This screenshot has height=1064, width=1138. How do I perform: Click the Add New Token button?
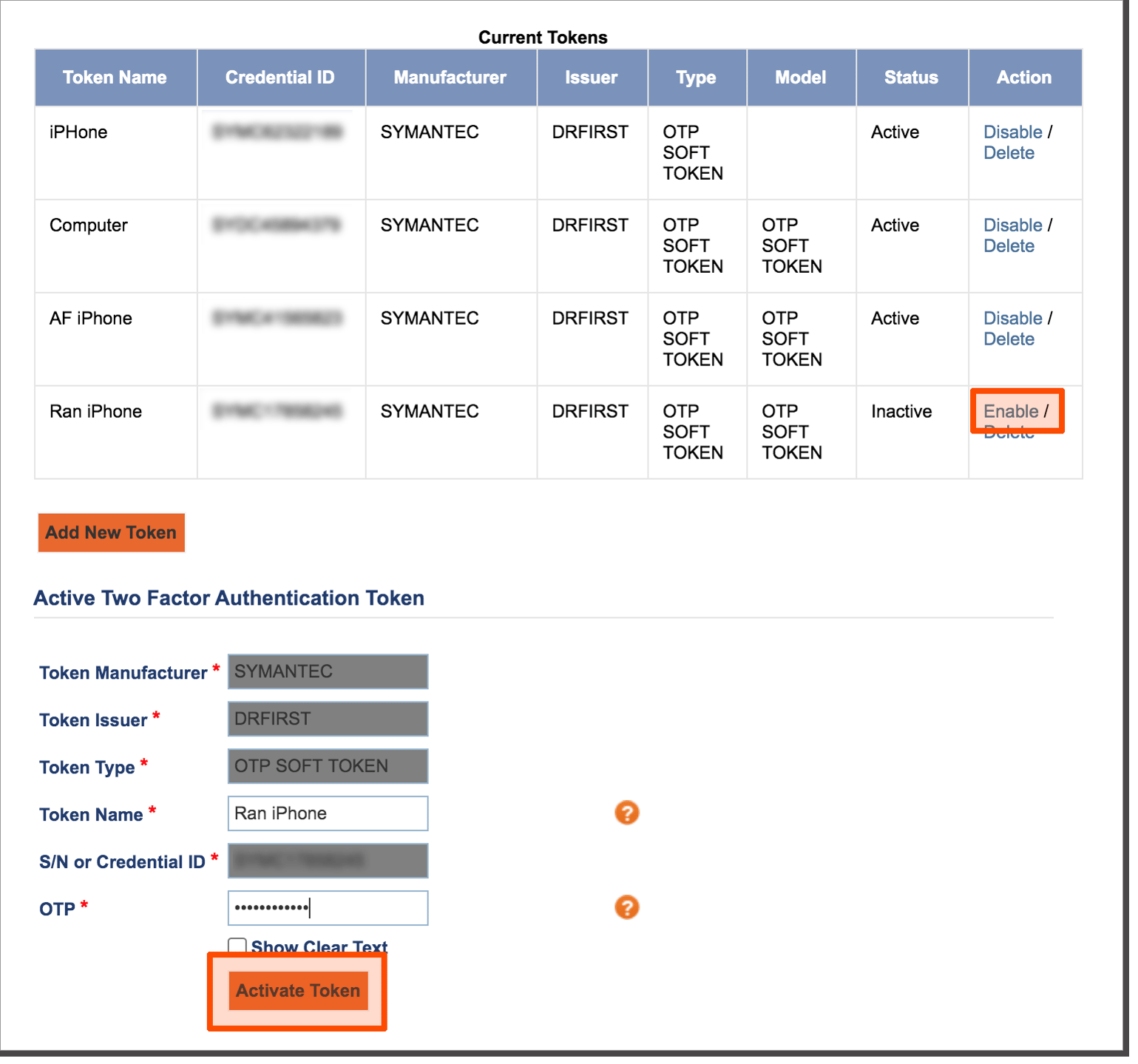(x=110, y=532)
